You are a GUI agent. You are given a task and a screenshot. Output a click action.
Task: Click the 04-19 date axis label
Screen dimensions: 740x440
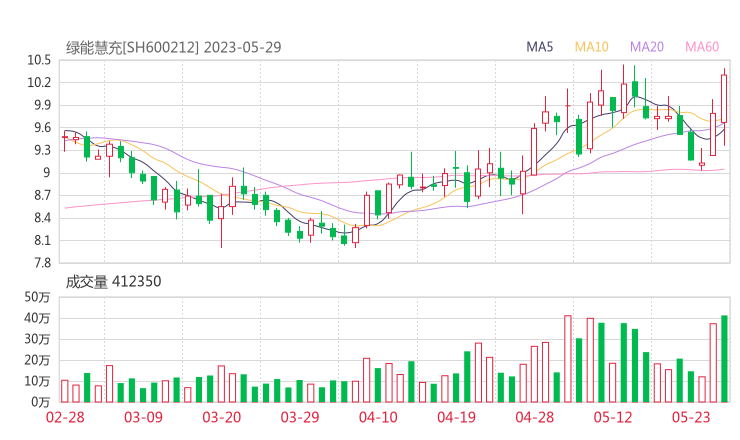(x=456, y=417)
